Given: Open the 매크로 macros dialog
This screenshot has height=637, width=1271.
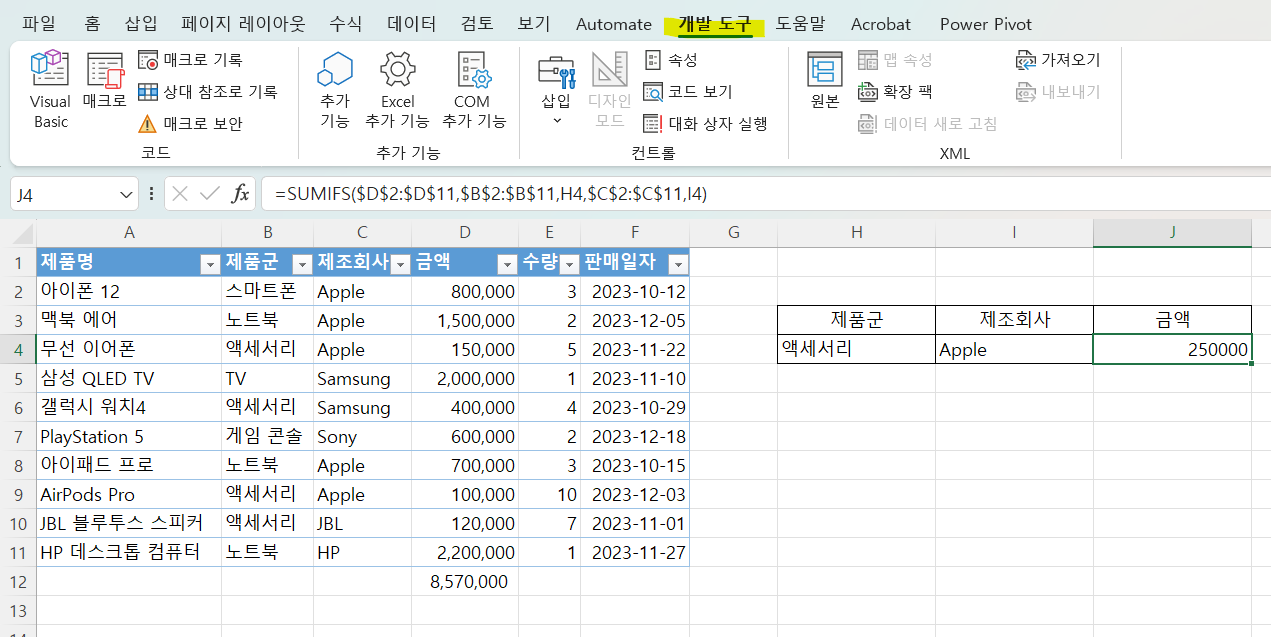Looking at the screenshot, I should click(x=104, y=80).
